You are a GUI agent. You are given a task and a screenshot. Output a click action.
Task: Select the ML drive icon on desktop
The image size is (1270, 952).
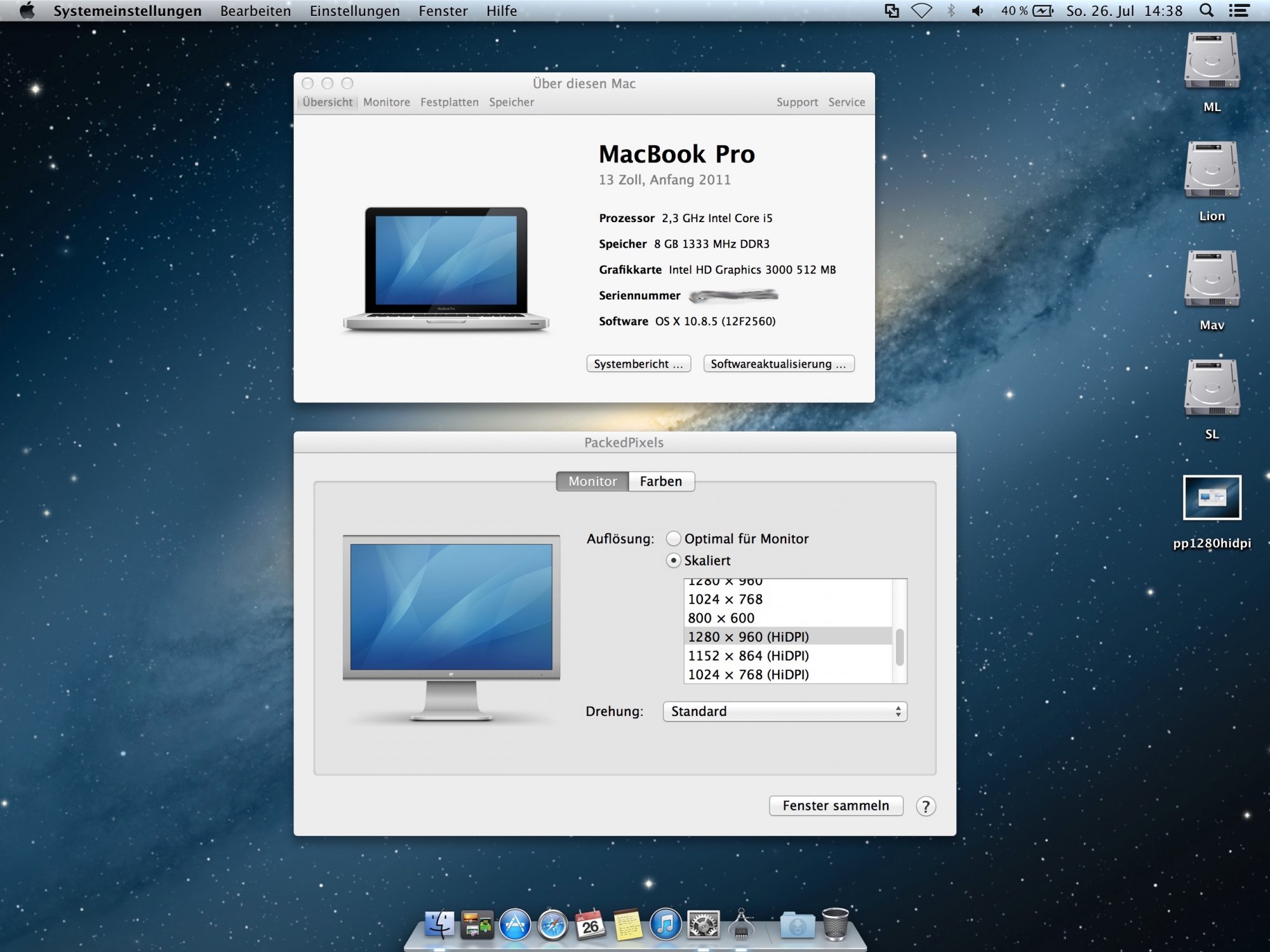point(1212,62)
